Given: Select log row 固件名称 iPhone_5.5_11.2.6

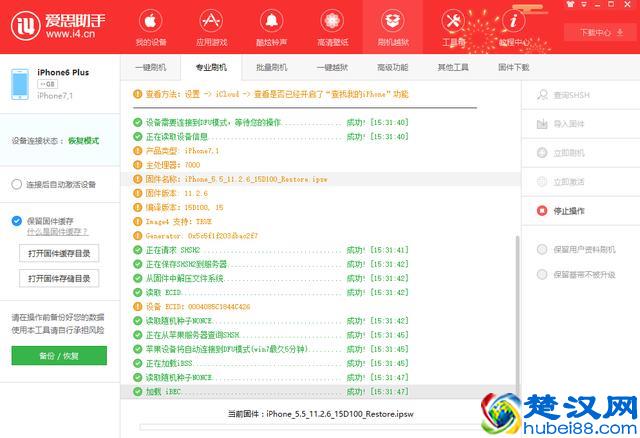Looking at the screenshot, I should 320,179.
